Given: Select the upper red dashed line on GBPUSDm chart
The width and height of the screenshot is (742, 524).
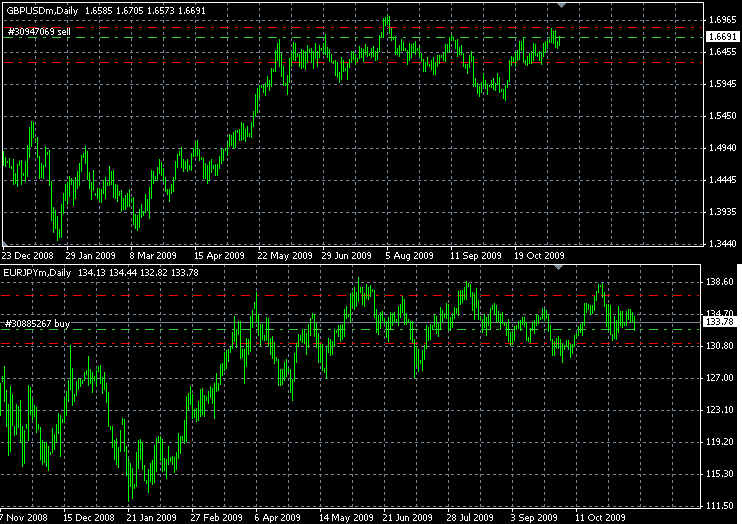Looking at the screenshot, I should (355, 28).
